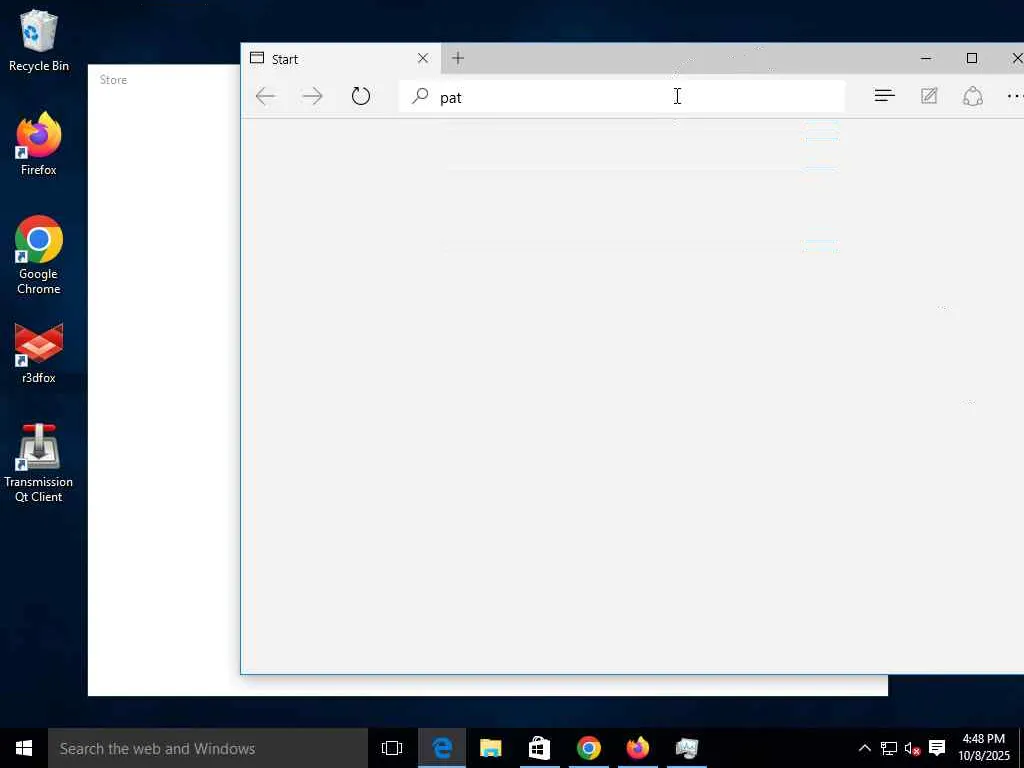Maximize the Edge window
Image resolution: width=1024 pixels, height=768 pixels.
pos(972,58)
